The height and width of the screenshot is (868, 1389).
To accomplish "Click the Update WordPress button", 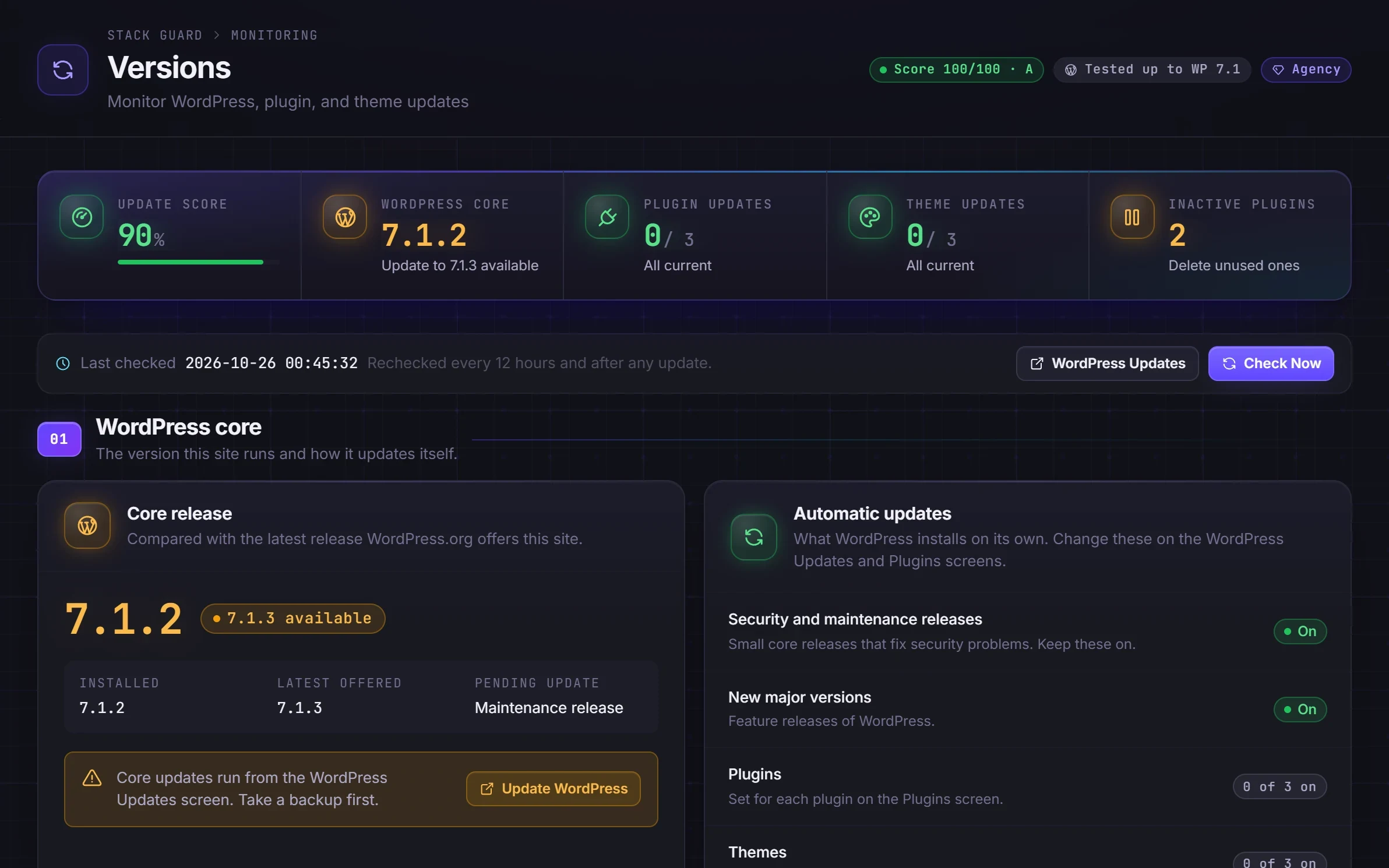I will point(554,789).
